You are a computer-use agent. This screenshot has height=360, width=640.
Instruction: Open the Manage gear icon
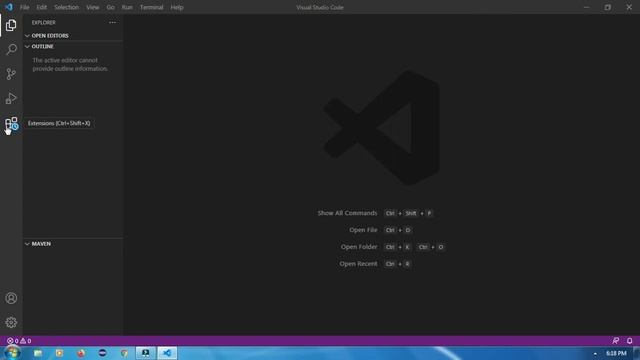(x=11, y=322)
